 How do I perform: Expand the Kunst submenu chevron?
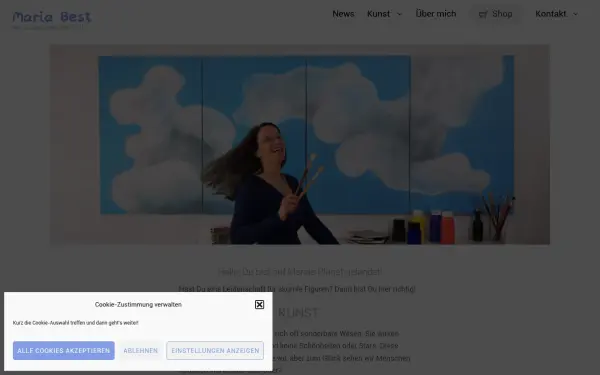coord(399,14)
